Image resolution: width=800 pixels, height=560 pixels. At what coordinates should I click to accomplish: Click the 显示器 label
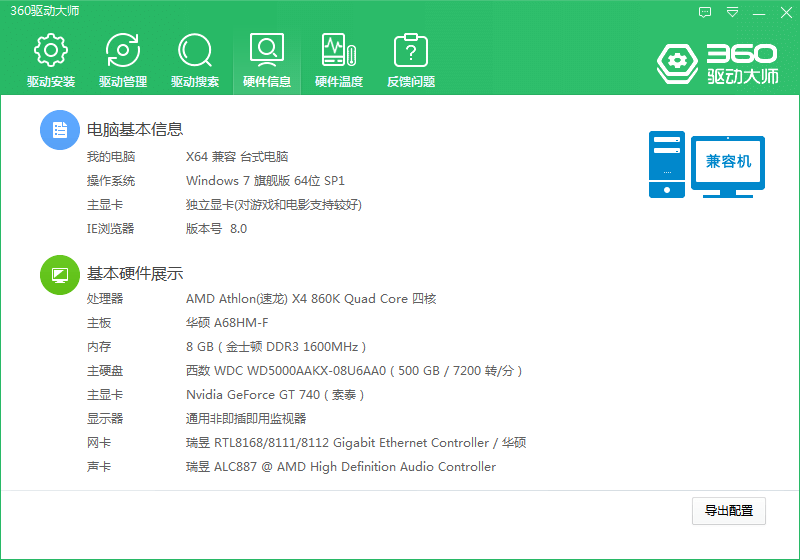coord(105,419)
